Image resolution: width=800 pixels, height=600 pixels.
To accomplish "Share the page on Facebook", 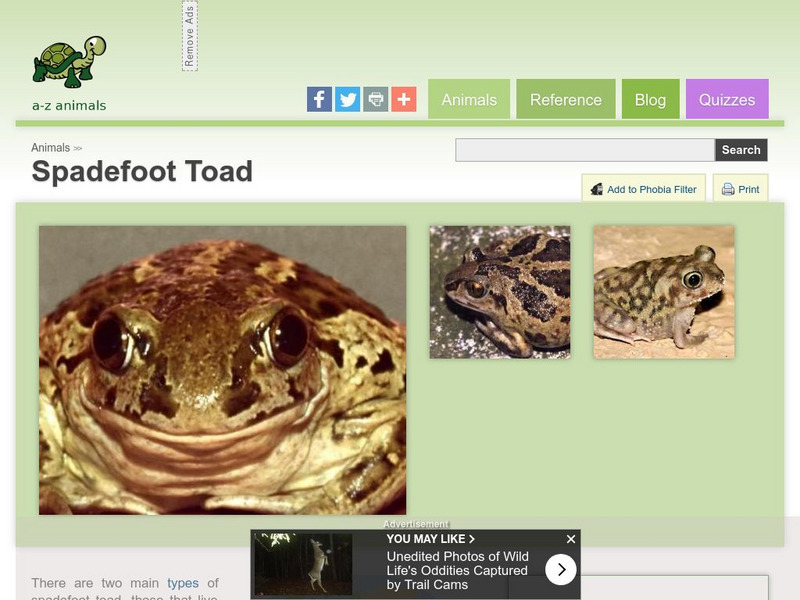I will [319, 99].
